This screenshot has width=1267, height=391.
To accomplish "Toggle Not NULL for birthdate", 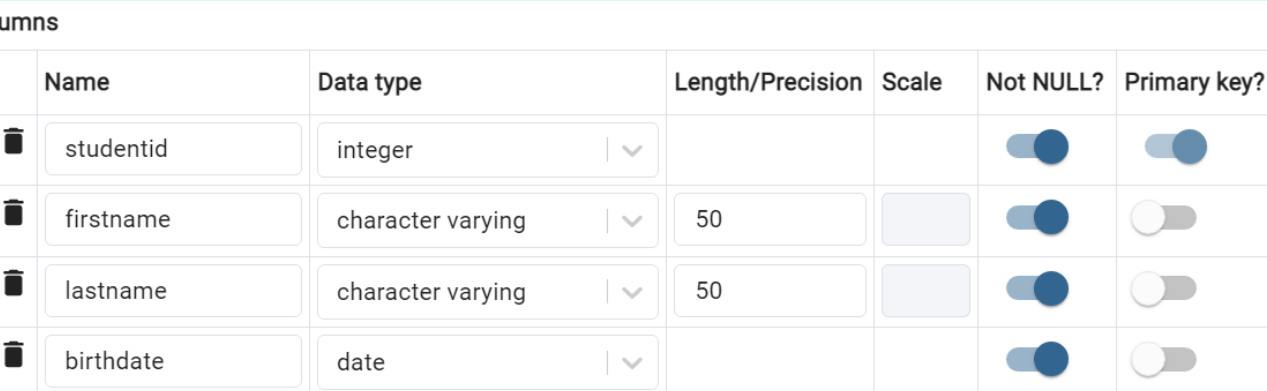I will point(1037,359).
